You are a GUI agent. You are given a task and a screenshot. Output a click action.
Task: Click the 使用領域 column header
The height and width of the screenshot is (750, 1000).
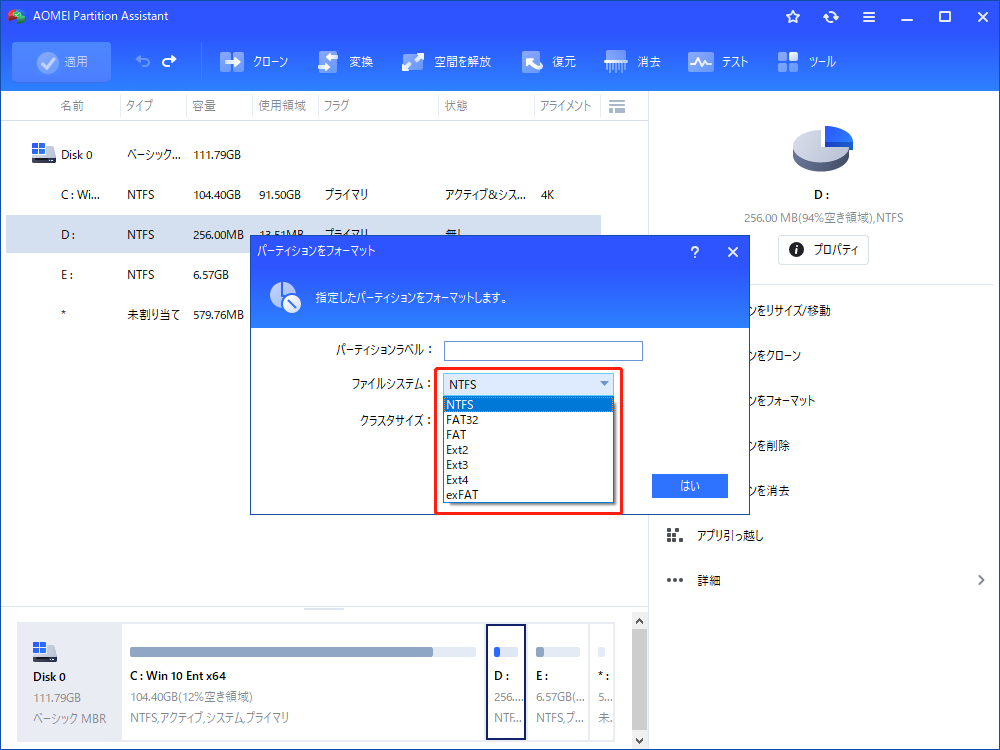click(x=282, y=106)
